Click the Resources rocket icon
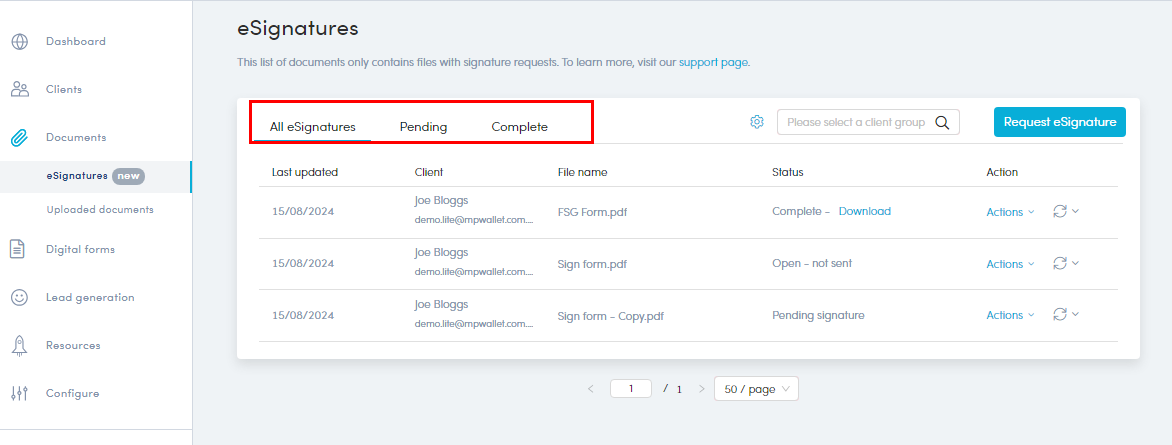The image size is (1172, 445). 19,346
